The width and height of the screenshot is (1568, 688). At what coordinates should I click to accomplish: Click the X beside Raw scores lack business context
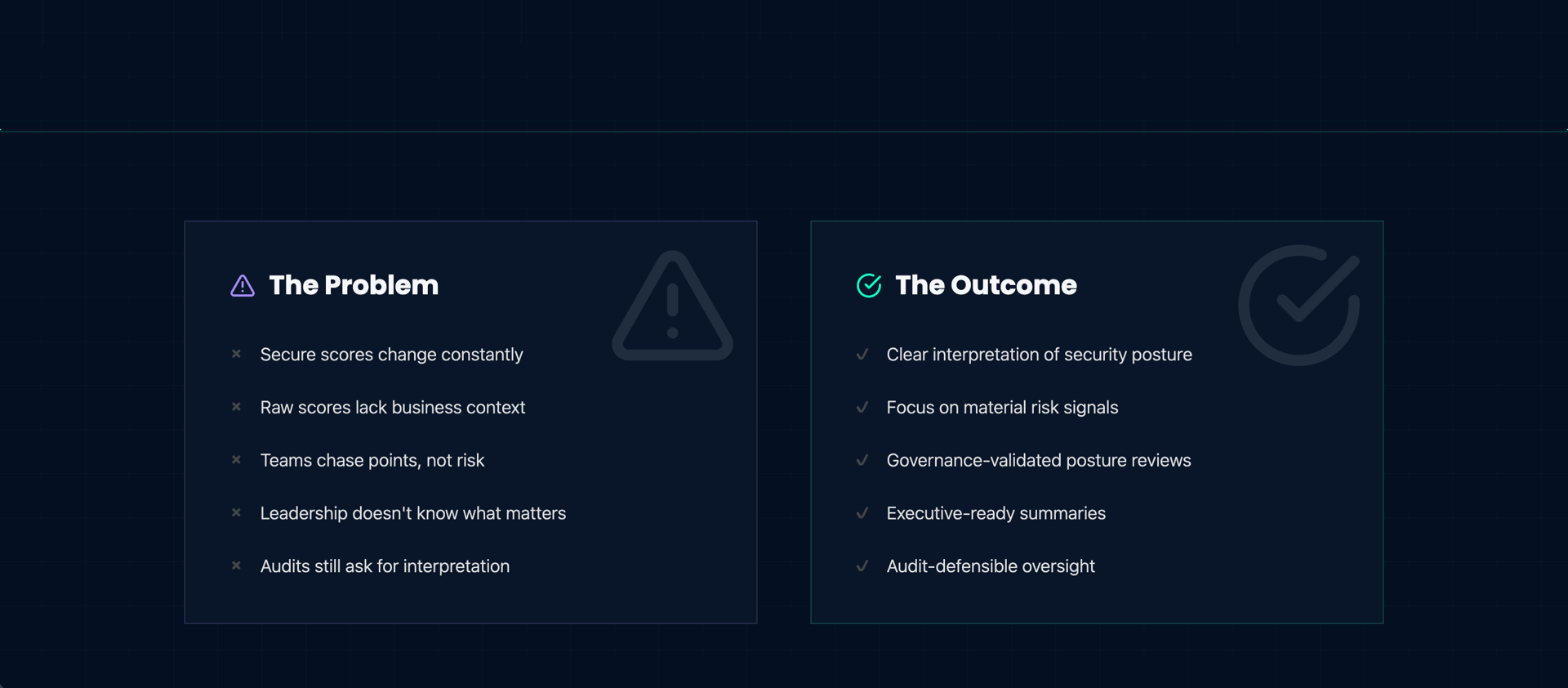tap(236, 407)
